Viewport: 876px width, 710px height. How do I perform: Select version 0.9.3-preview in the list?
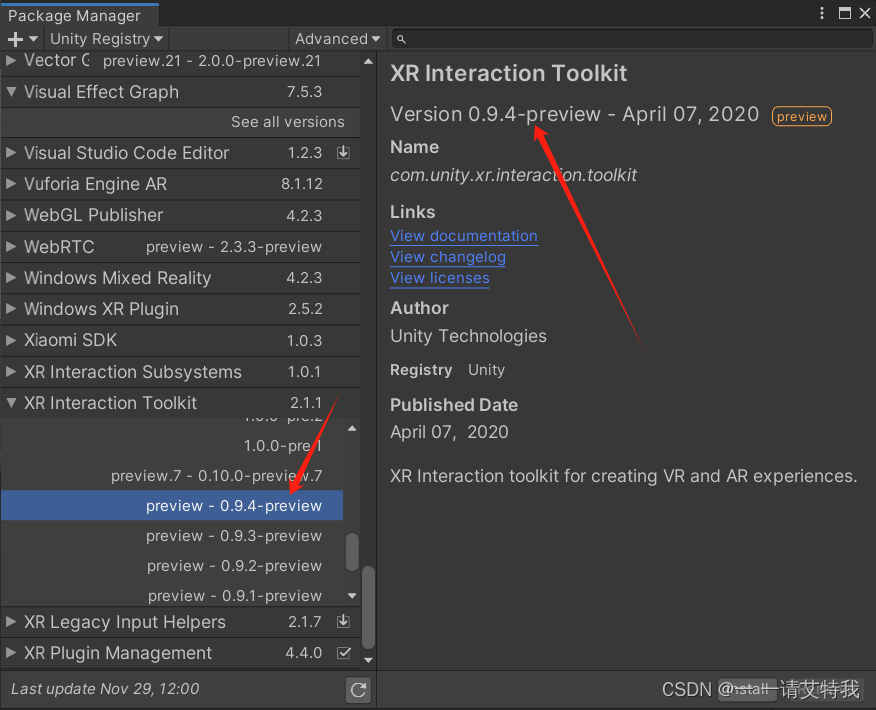234,536
